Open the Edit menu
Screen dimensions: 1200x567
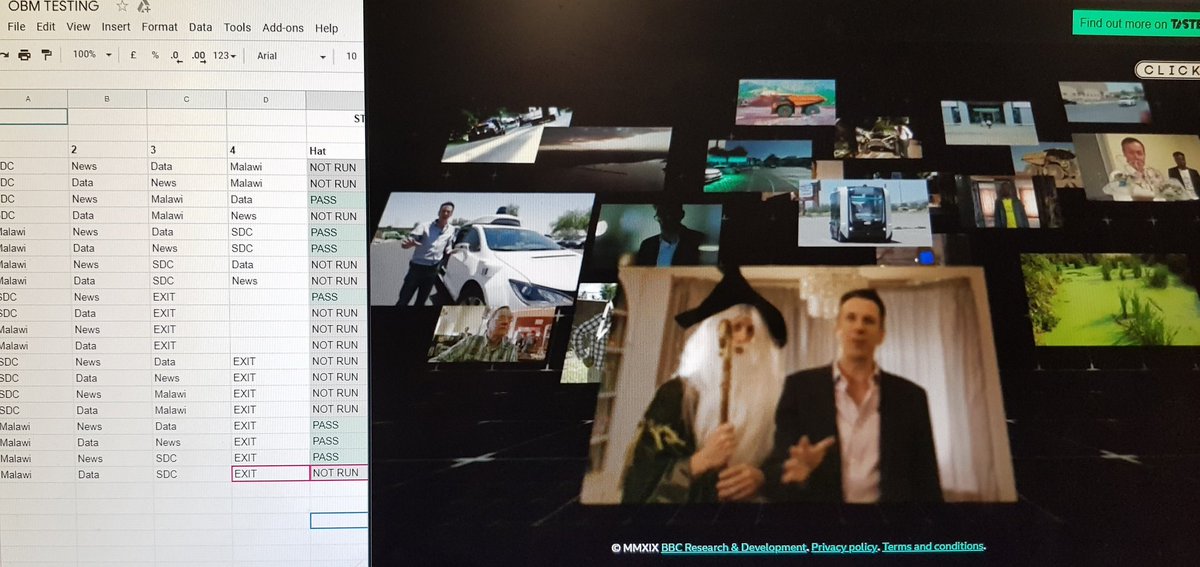[46, 27]
